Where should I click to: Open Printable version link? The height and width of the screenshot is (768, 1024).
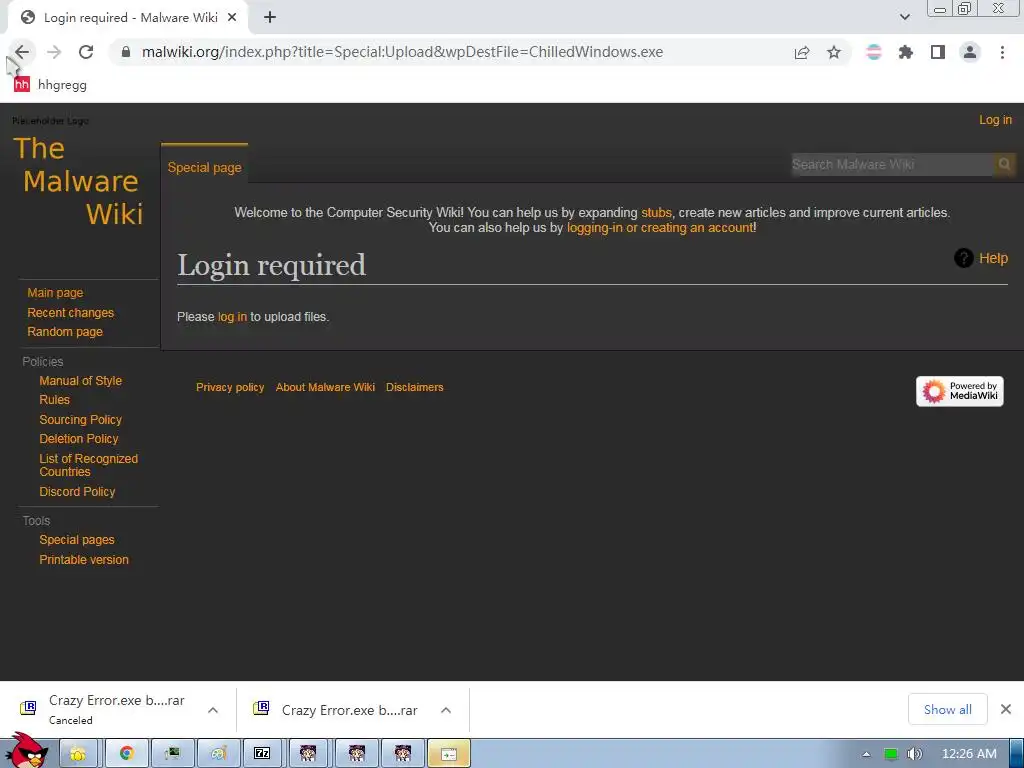coord(84,560)
